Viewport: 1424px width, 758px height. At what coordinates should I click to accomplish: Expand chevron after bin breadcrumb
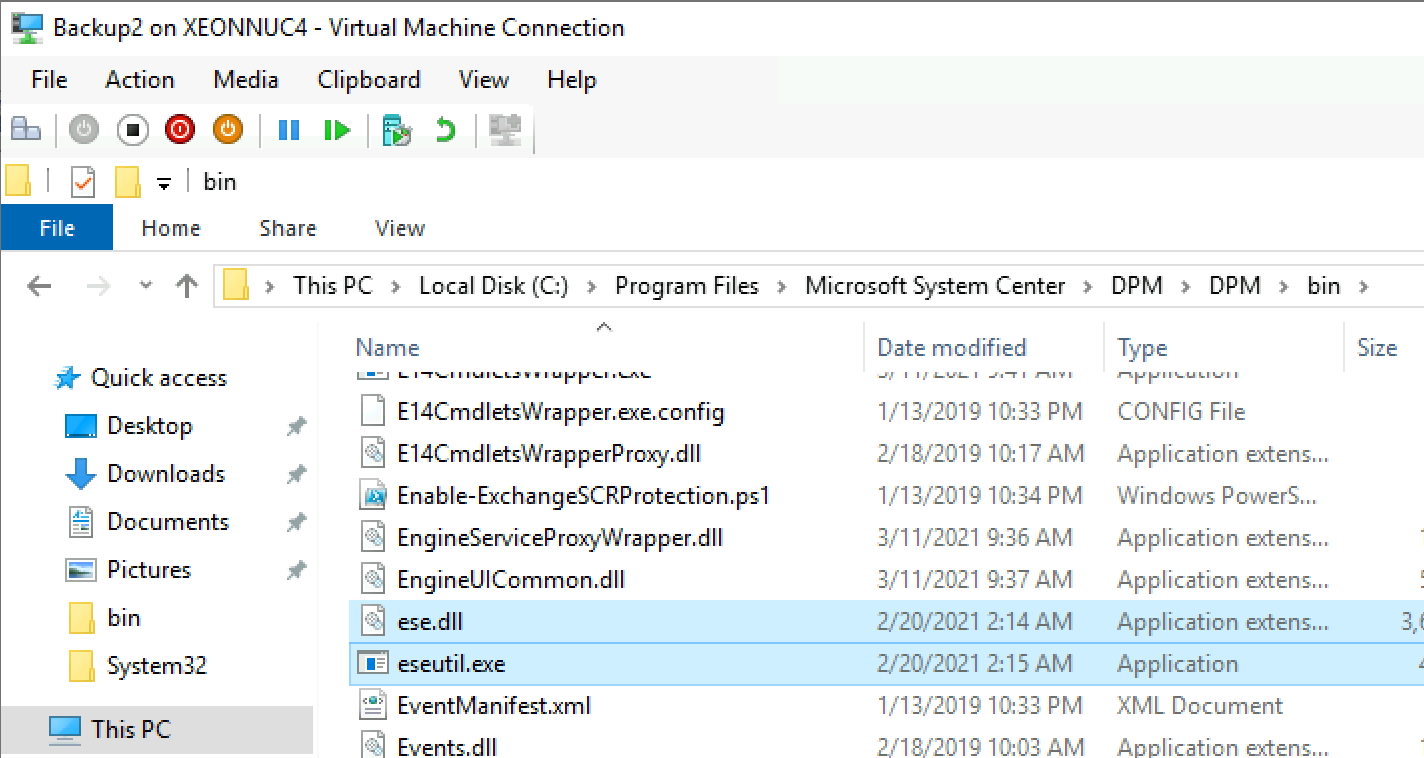coord(1362,286)
